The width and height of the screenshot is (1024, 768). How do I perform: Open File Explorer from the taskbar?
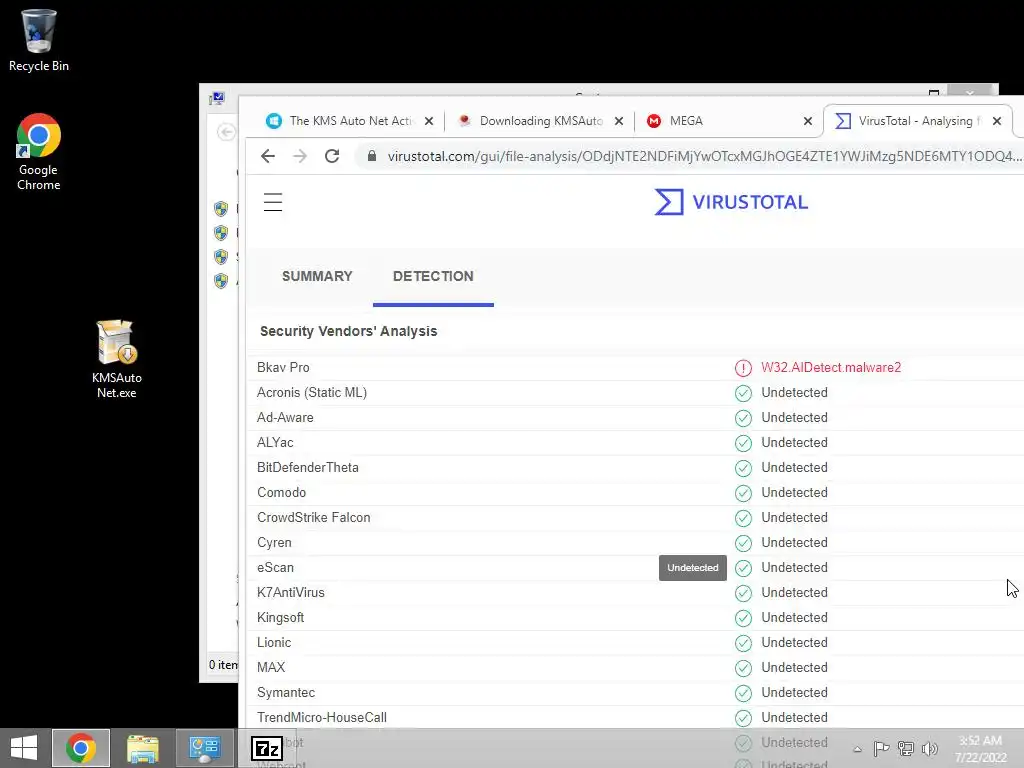click(142, 748)
